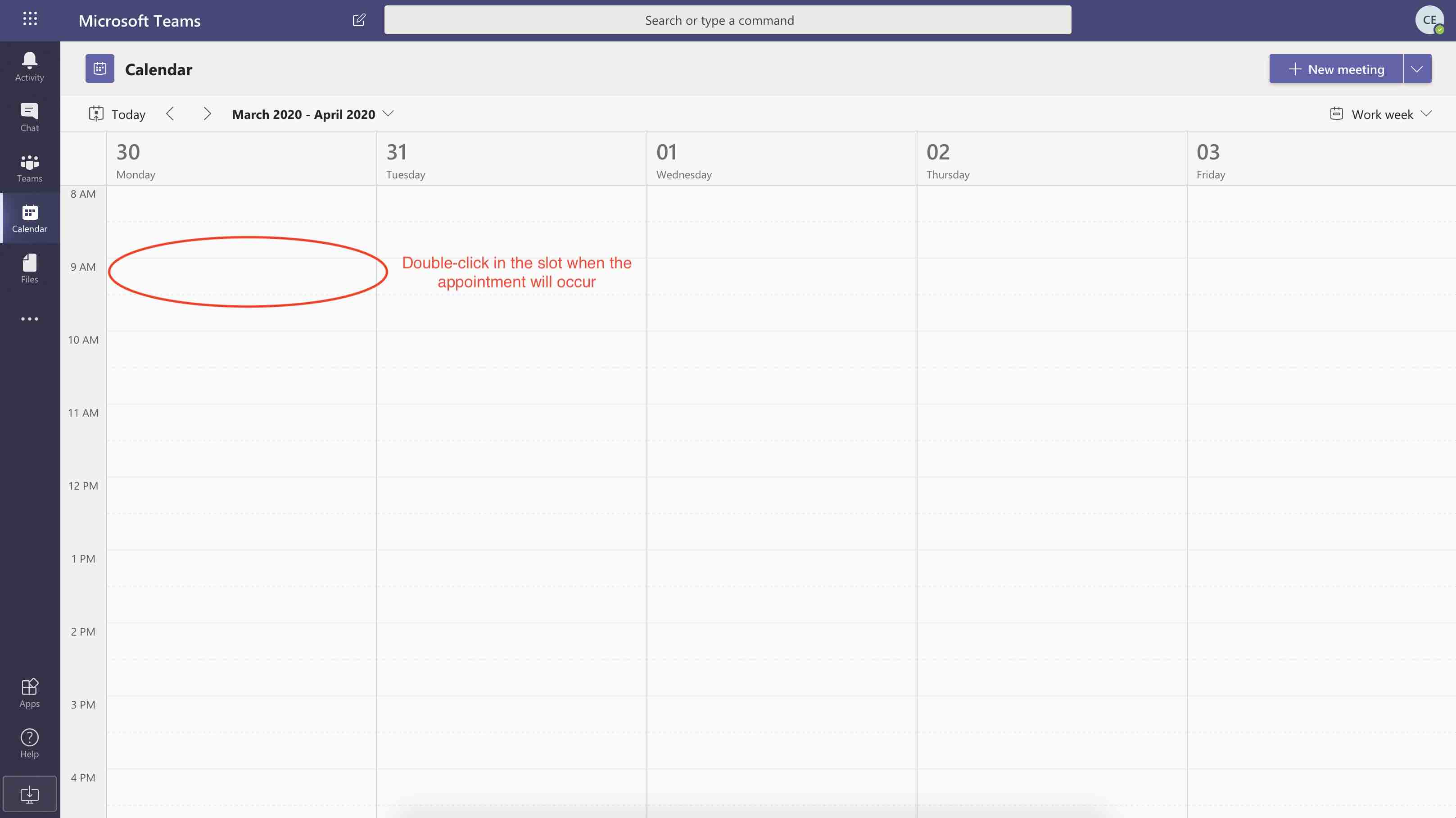The height and width of the screenshot is (818, 1456).
Task: Go to previous week arrow
Action: coord(170,114)
